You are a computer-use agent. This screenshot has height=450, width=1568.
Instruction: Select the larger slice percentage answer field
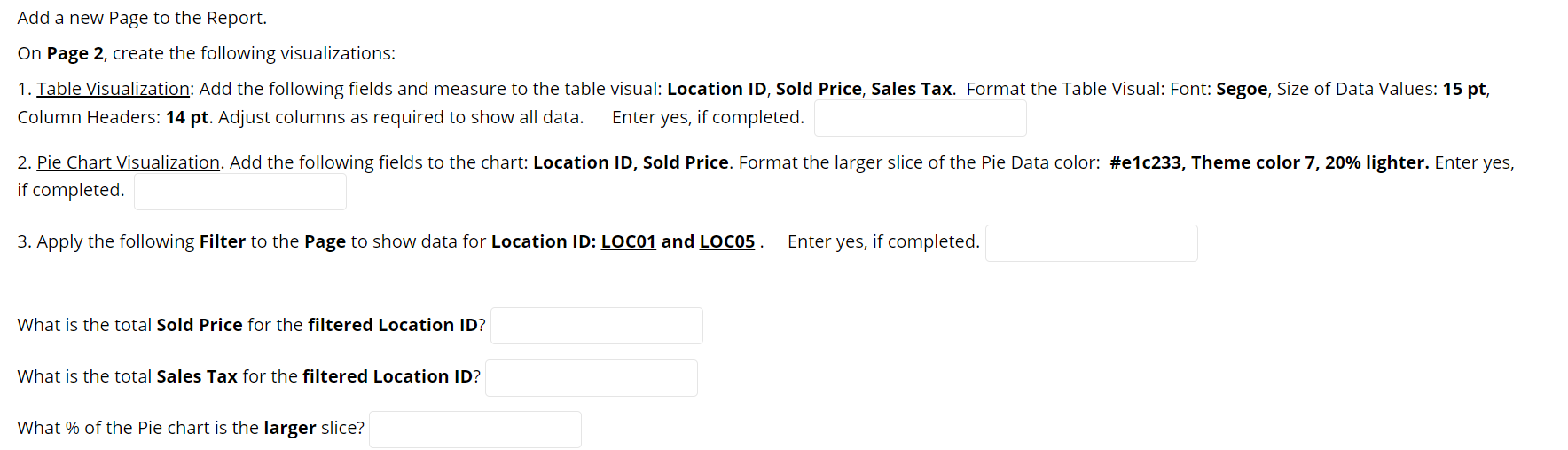pos(474,430)
